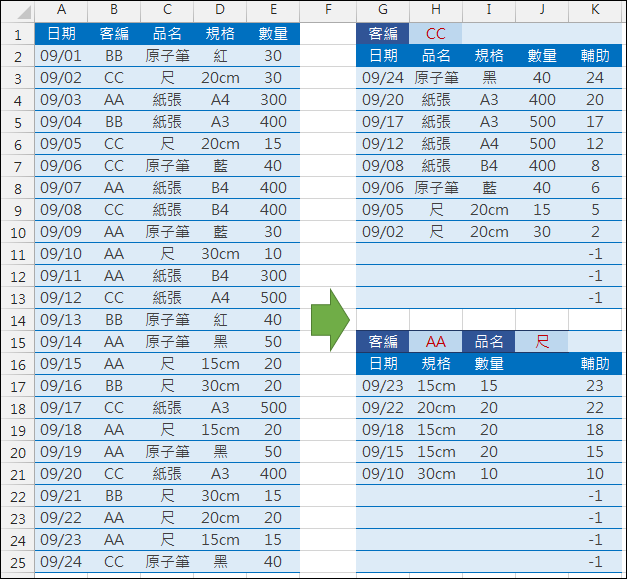Click cell G3 with date 09/24
Screen dimensions: 627x579
[383, 78]
